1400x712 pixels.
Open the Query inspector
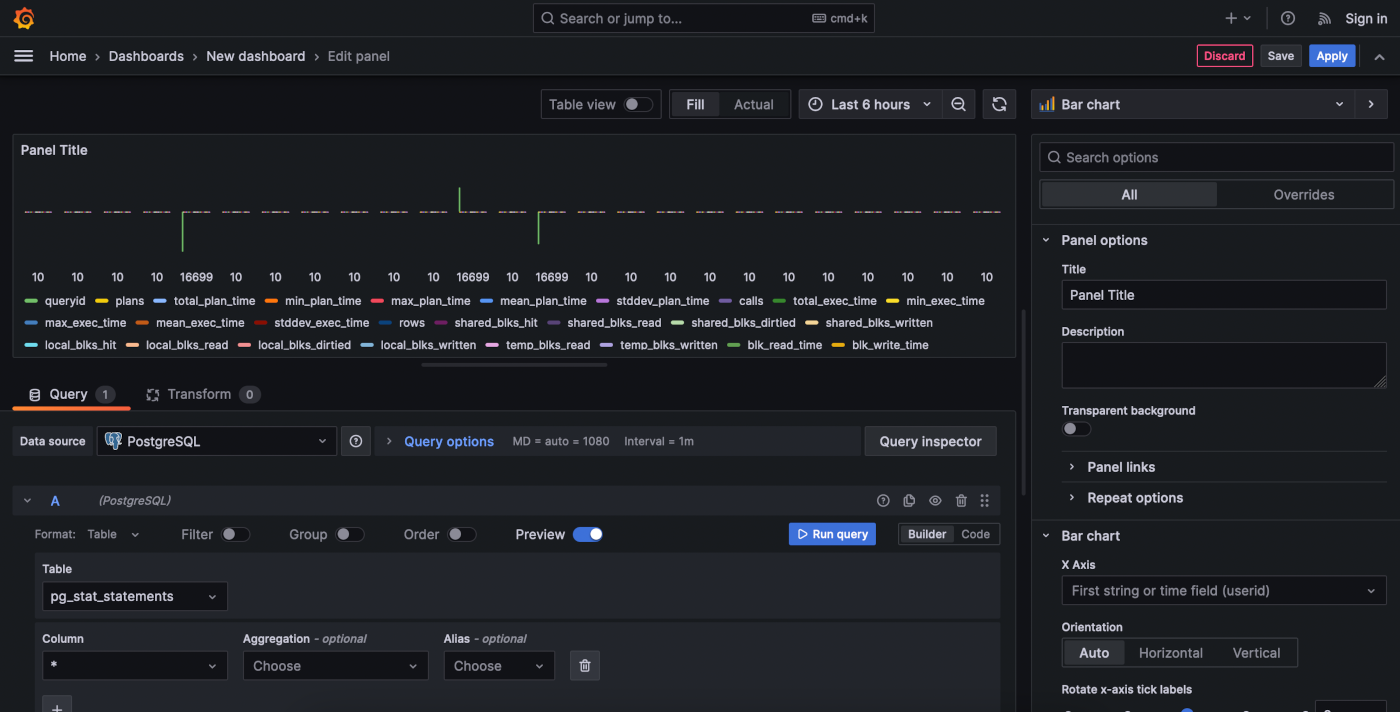(930, 440)
